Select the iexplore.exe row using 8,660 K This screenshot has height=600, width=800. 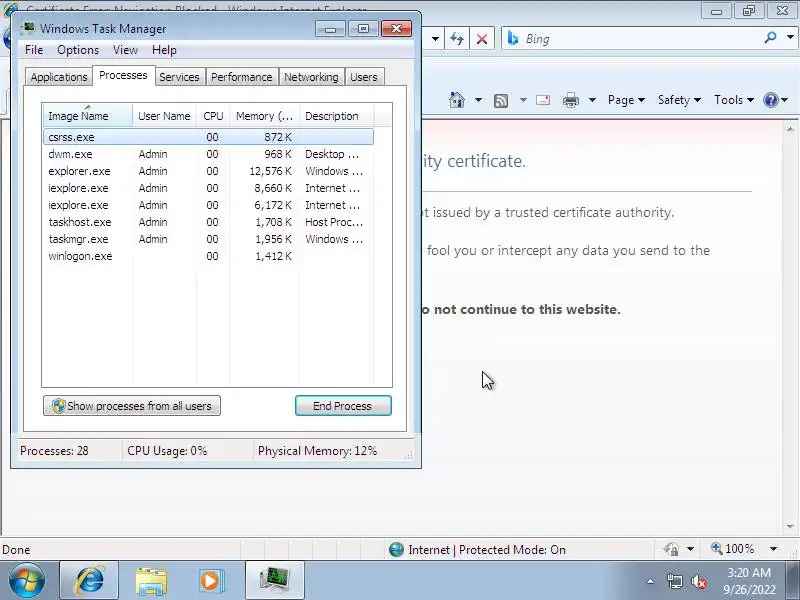click(209, 188)
